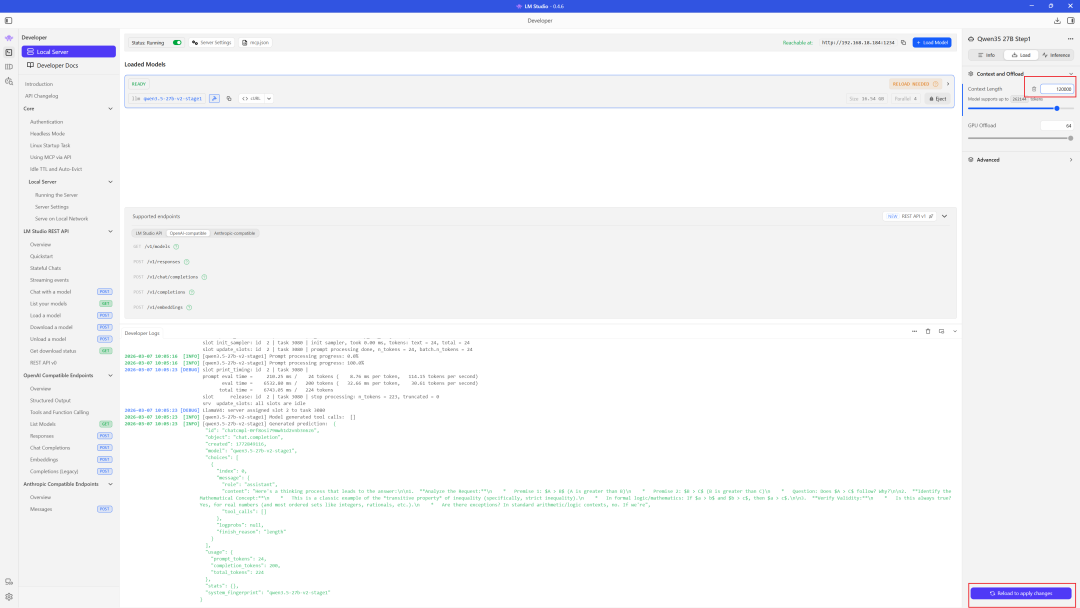The image size is (1080, 608).
Task: Adjust the Context Length slider
Action: [x=1057, y=108]
